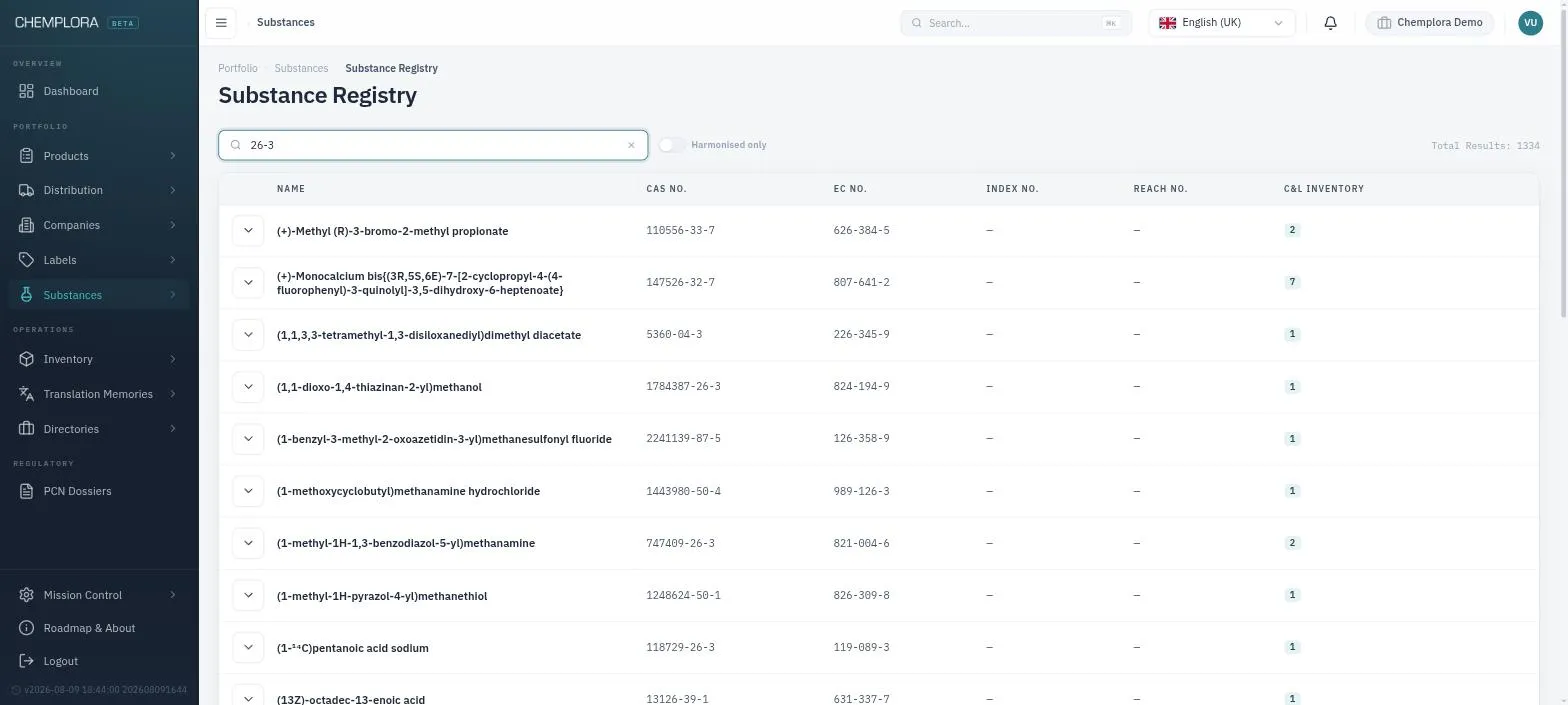Toggle the Harmonised only switch
1568x705 pixels.
pos(672,145)
